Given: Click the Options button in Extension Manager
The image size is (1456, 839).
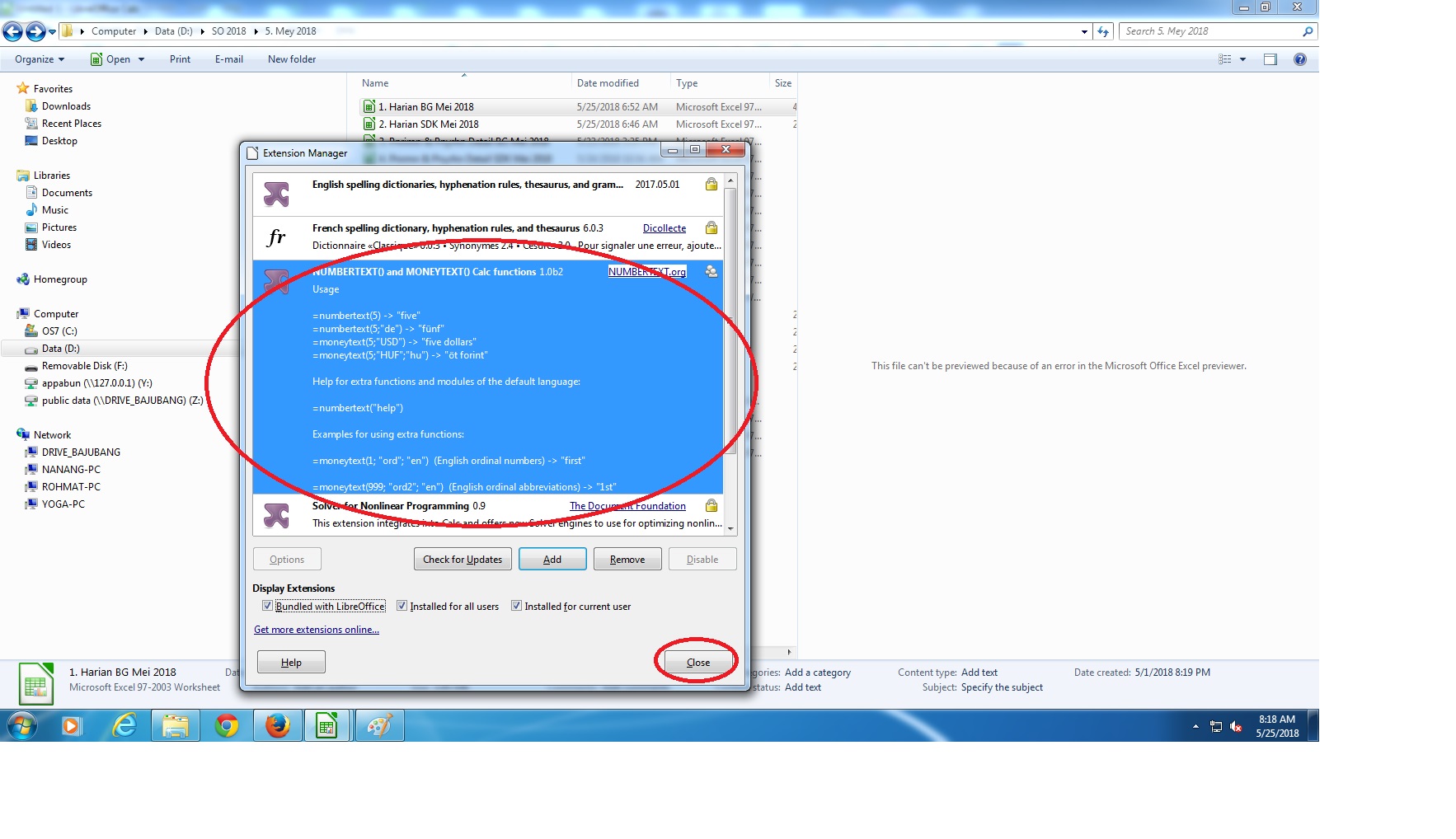Looking at the screenshot, I should pos(287,560).
